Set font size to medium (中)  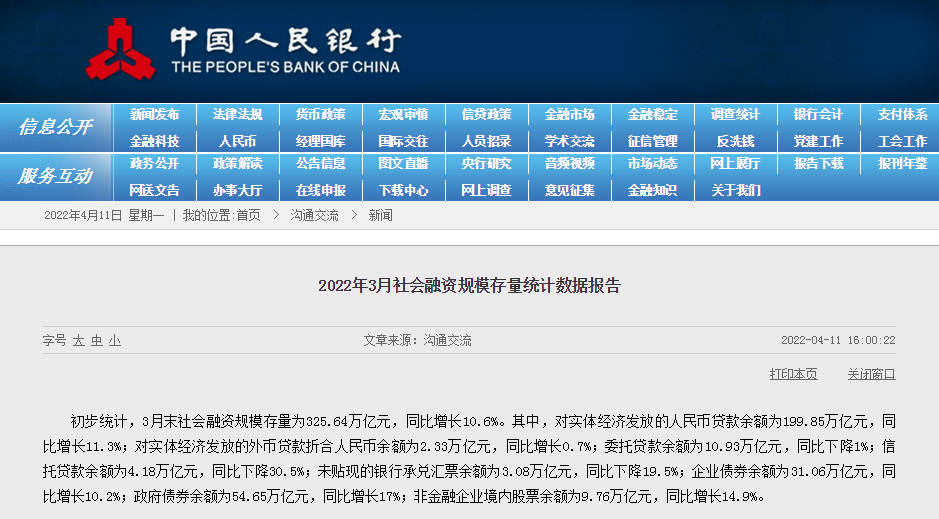(x=96, y=341)
